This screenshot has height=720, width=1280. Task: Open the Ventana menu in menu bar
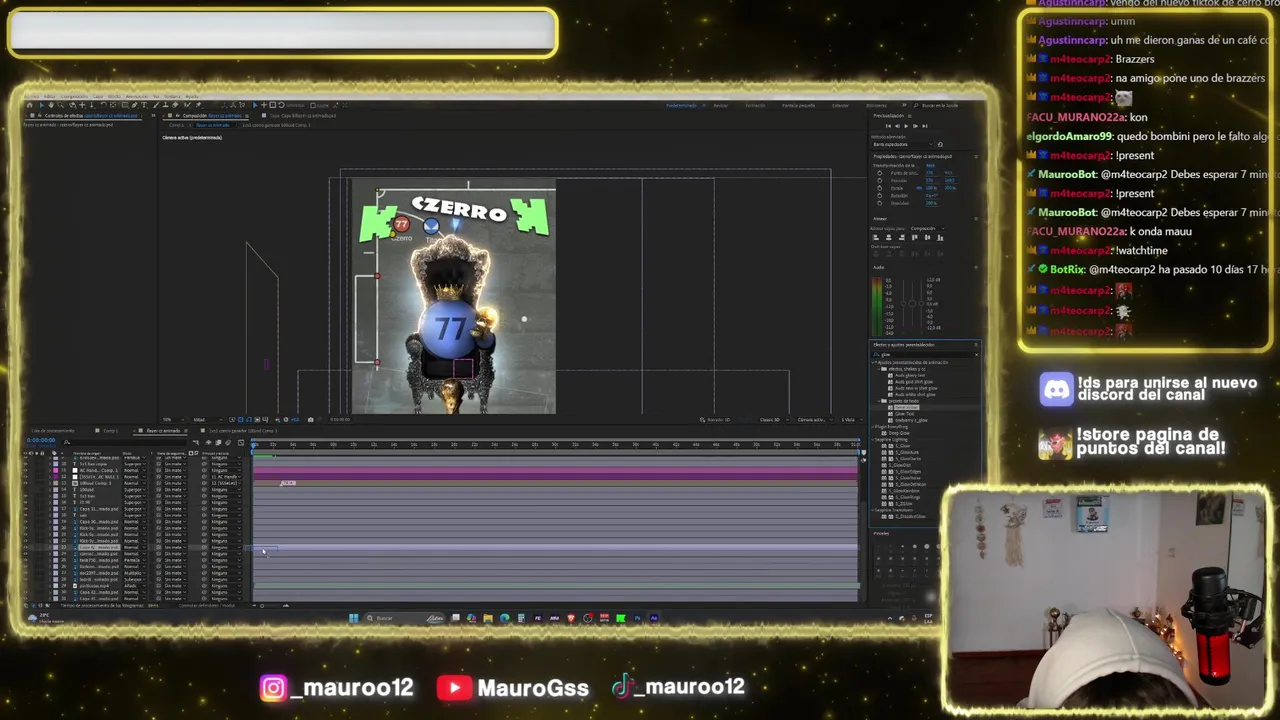(172, 97)
